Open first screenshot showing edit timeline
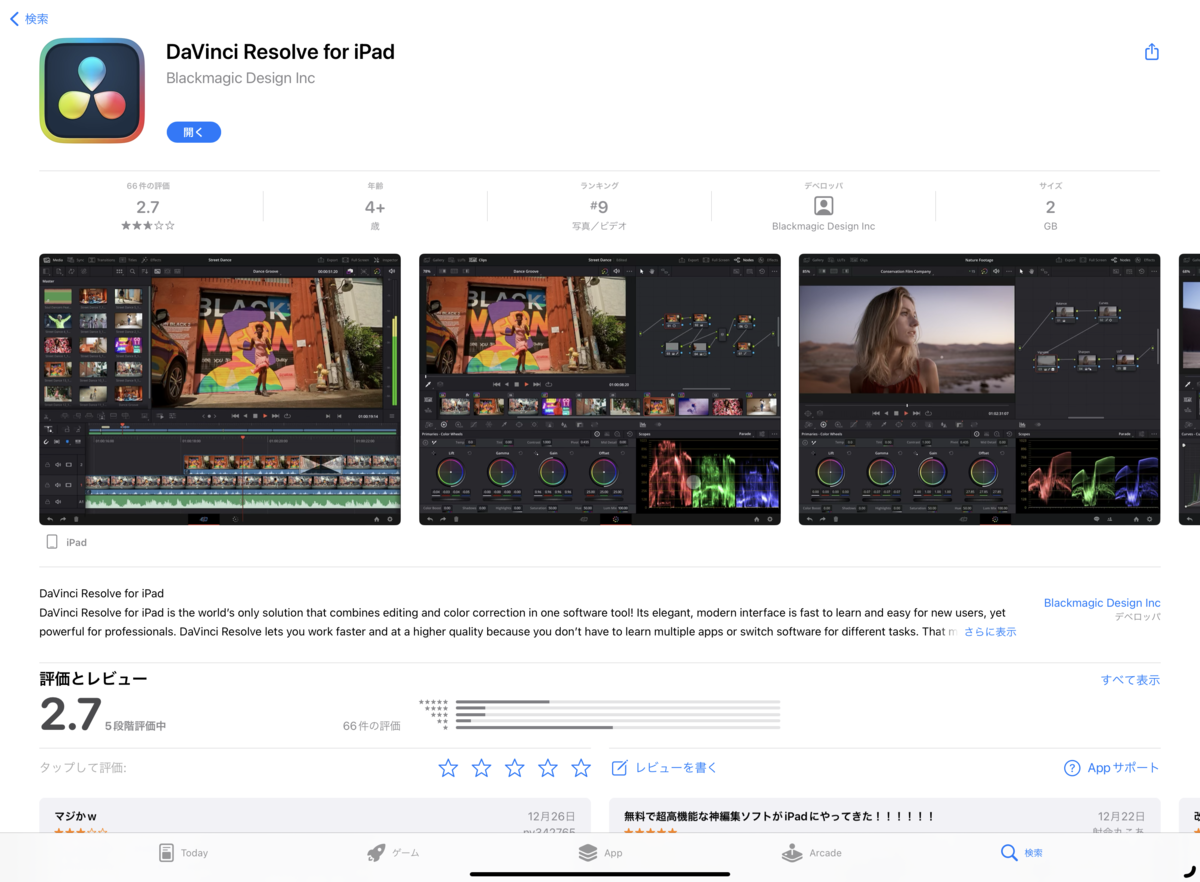1200x882 pixels. tap(220, 389)
